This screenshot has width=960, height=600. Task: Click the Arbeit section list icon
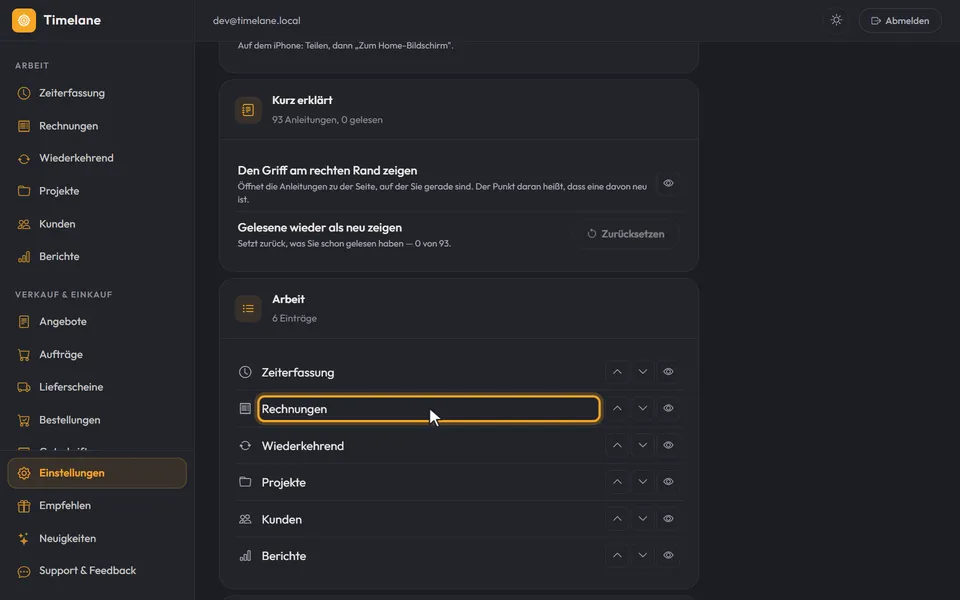click(248, 309)
